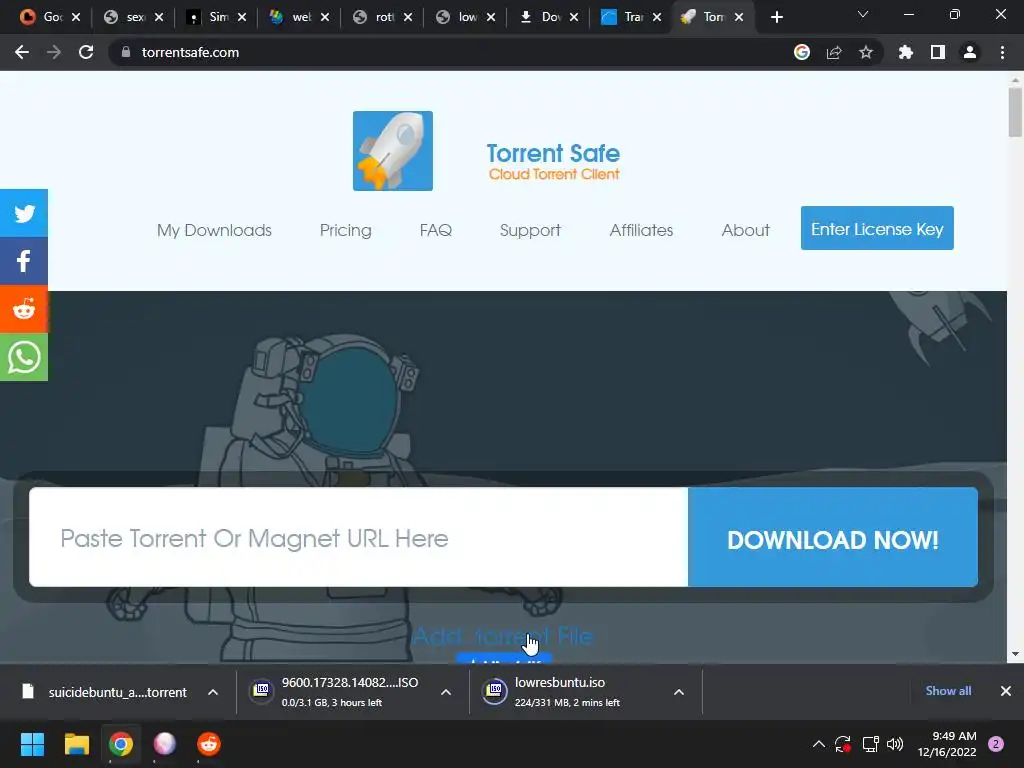Share page via WhatsApp sidebar icon
This screenshot has width=1024, height=768.
[x=24, y=357]
